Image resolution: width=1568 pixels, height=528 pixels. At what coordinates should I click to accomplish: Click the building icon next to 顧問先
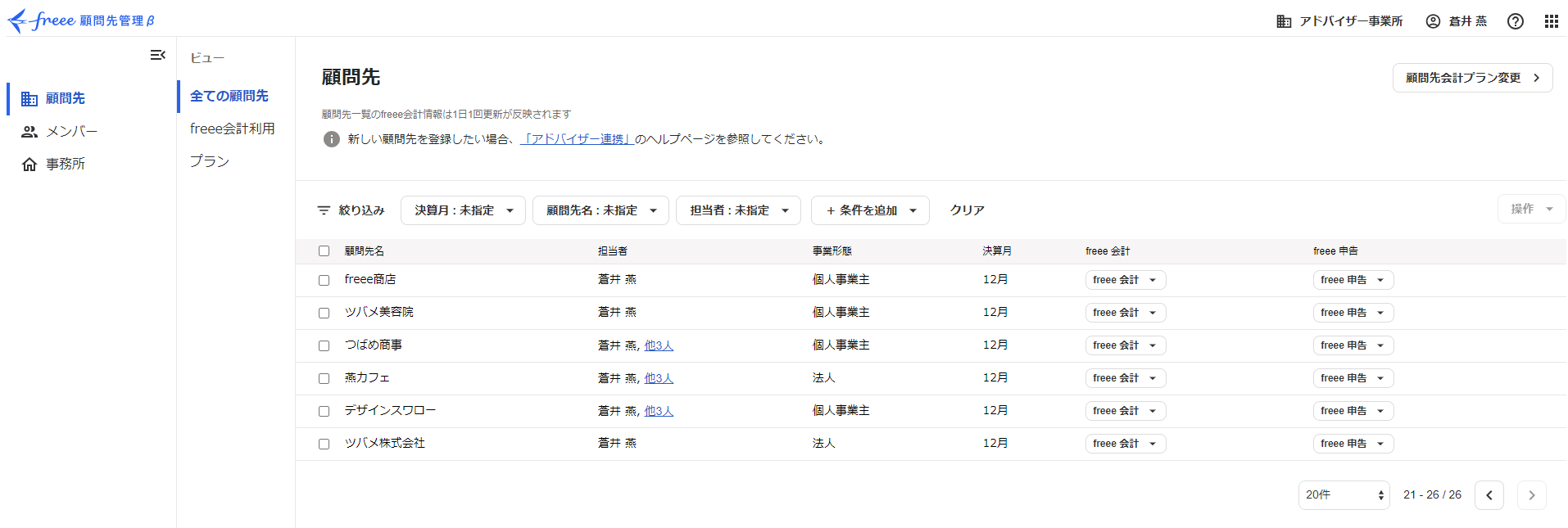point(29,98)
